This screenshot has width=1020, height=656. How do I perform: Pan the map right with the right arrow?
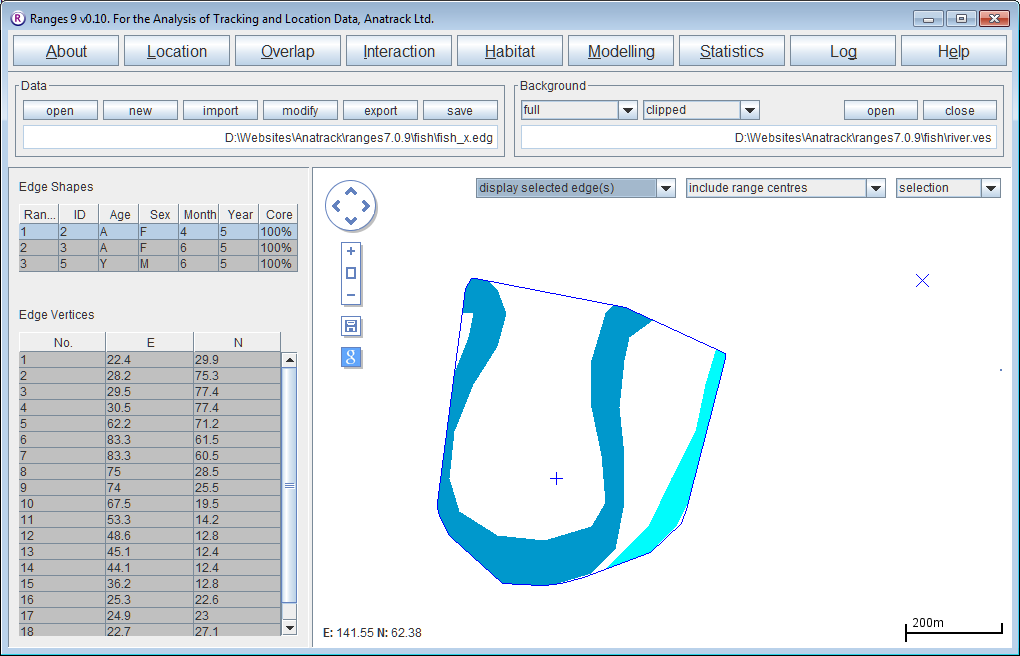tap(365, 207)
